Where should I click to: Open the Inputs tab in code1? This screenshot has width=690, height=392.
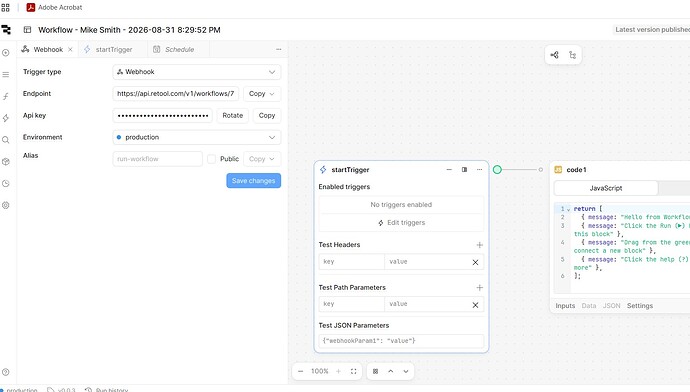(x=565, y=306)
